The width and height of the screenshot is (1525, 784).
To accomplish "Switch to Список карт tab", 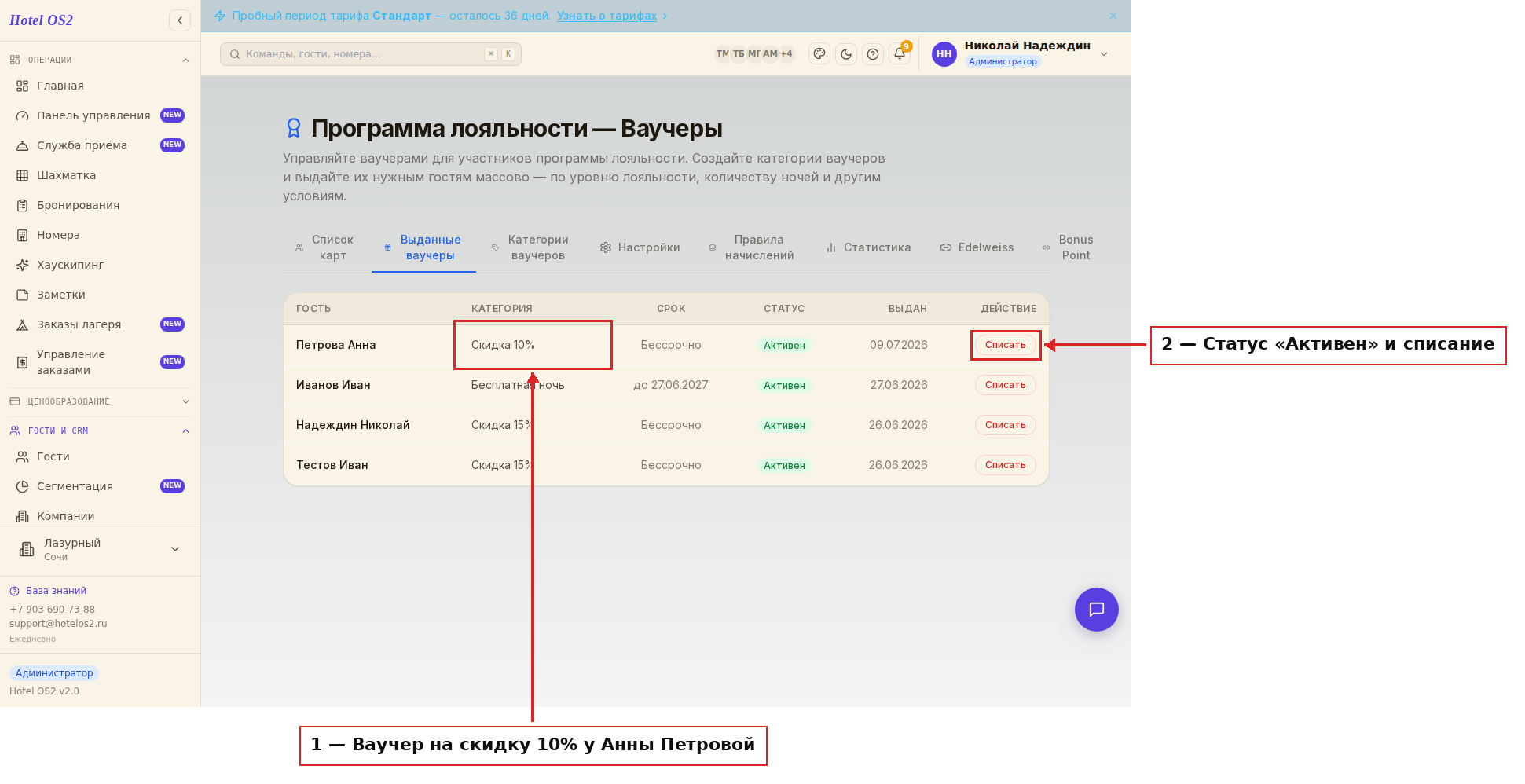I will [x=324, y=247].
